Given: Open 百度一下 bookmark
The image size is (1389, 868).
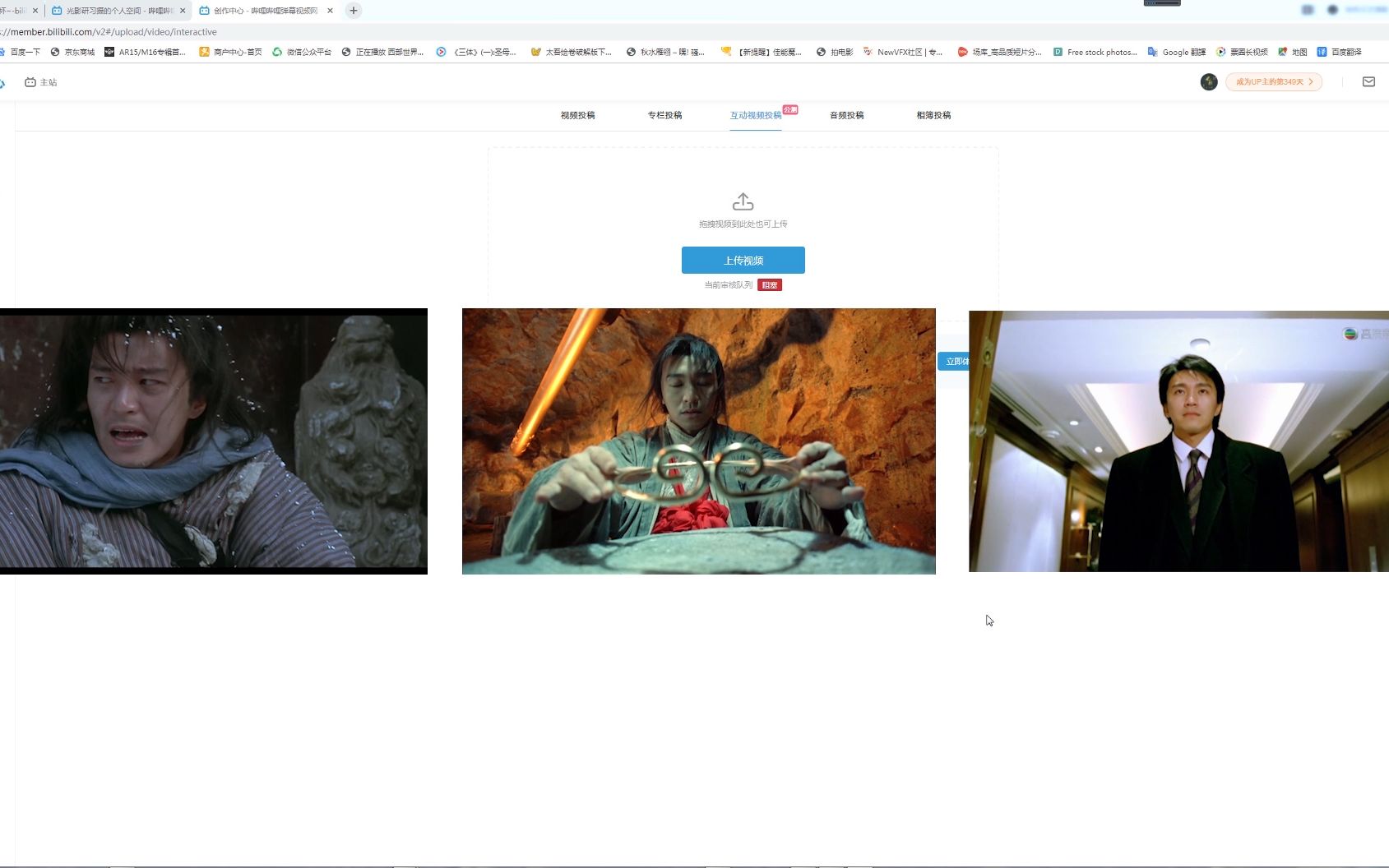Looking at the screenshot, I should point(21,52).
